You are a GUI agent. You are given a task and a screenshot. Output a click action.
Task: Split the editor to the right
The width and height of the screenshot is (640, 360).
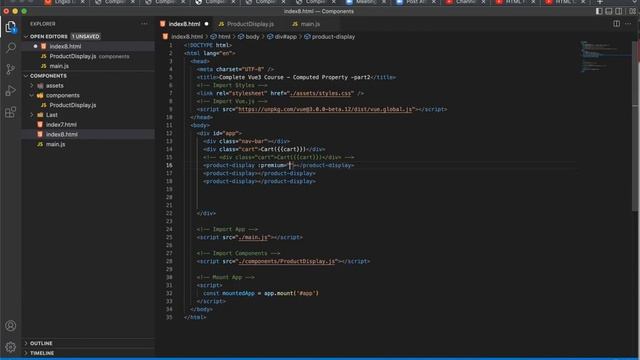616,24
